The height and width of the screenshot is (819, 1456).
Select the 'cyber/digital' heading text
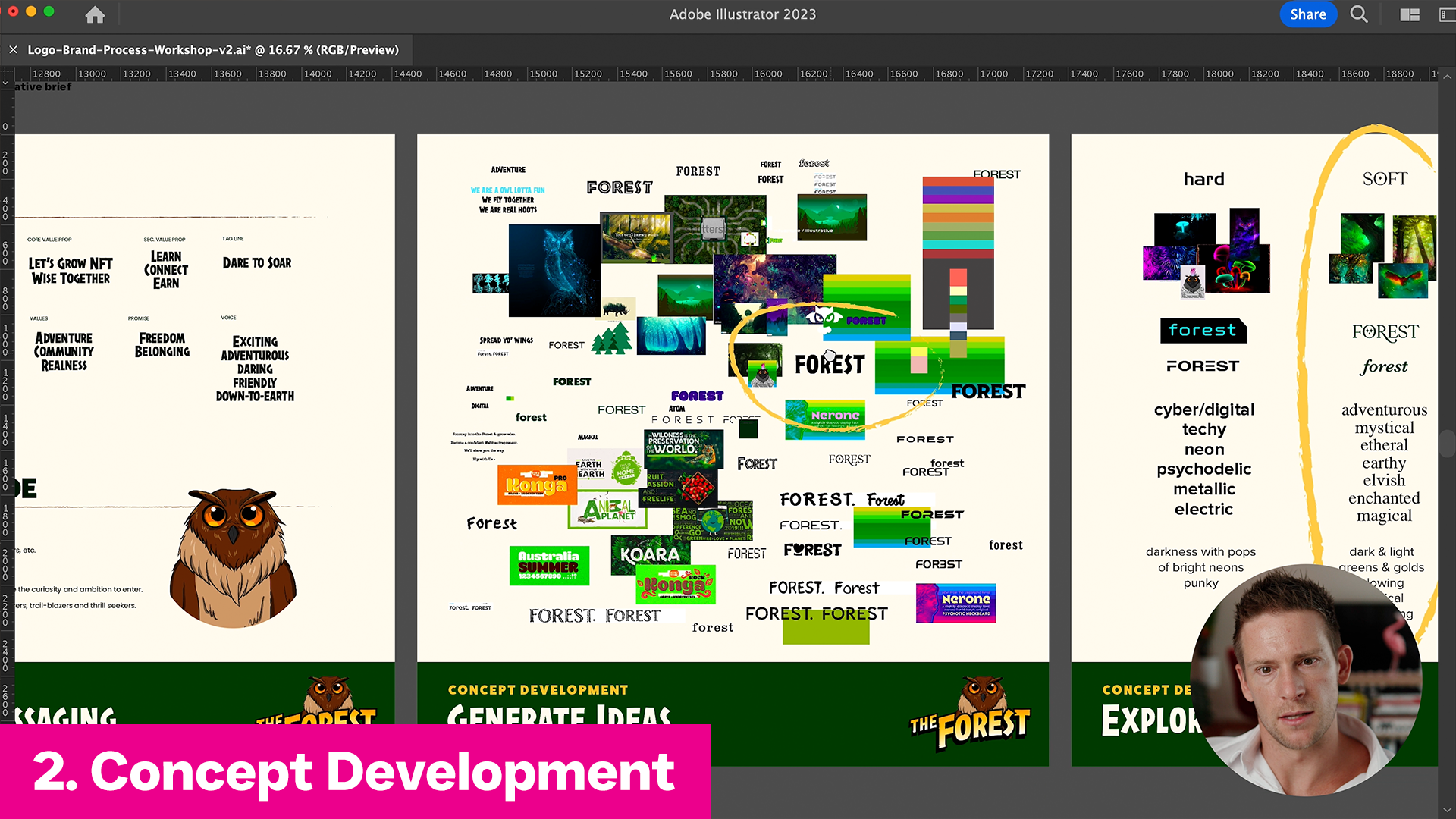[x=1203, y=409]
